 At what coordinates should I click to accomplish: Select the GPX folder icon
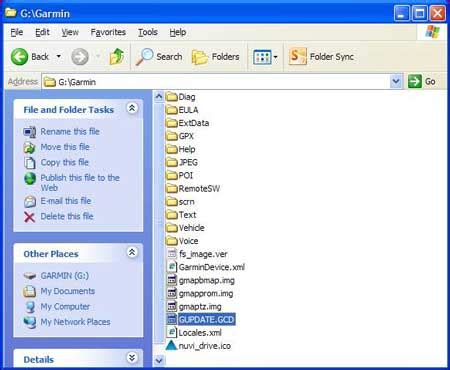point(172,136)
